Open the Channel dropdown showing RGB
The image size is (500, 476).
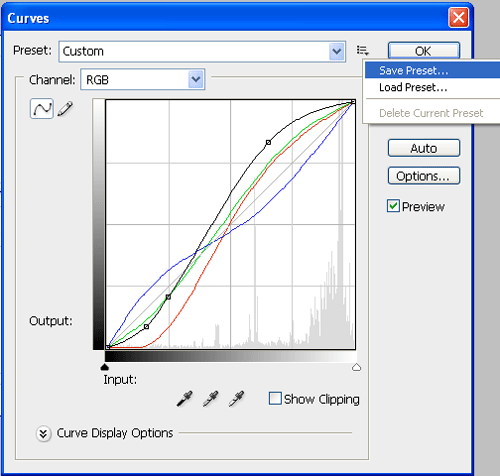[143, 79]
